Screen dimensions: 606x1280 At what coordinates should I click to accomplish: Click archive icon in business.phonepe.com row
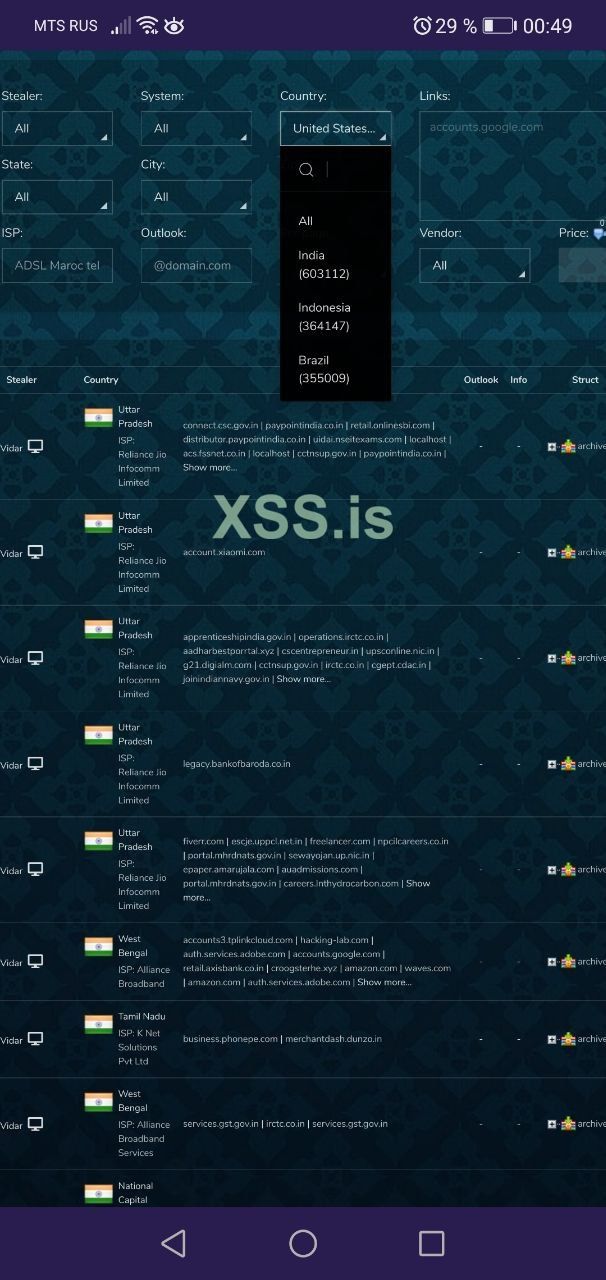coord(568,1039)
